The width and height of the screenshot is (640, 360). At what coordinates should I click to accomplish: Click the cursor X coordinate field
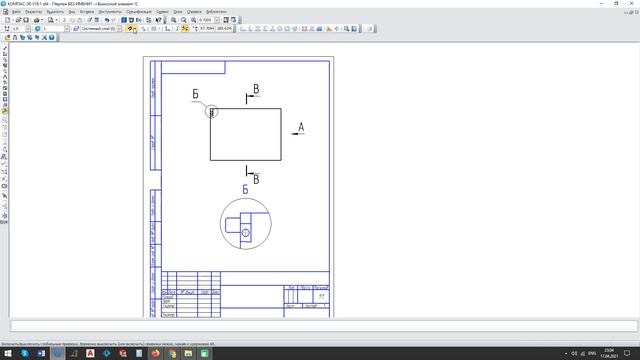[207, 29]
